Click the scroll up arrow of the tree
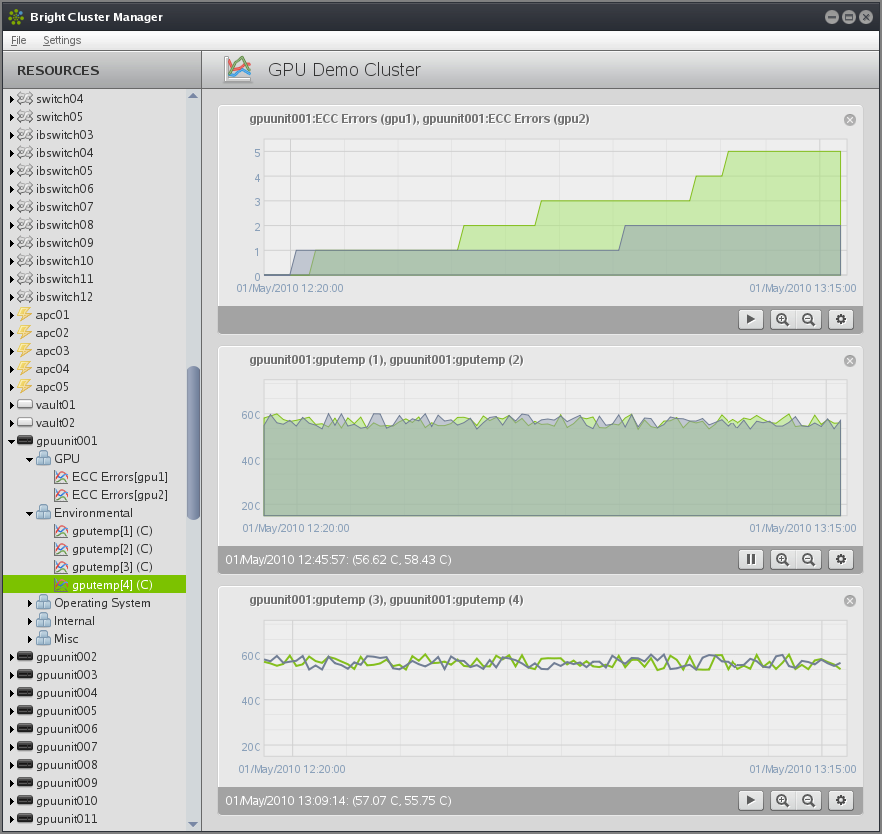 point(193,96)
